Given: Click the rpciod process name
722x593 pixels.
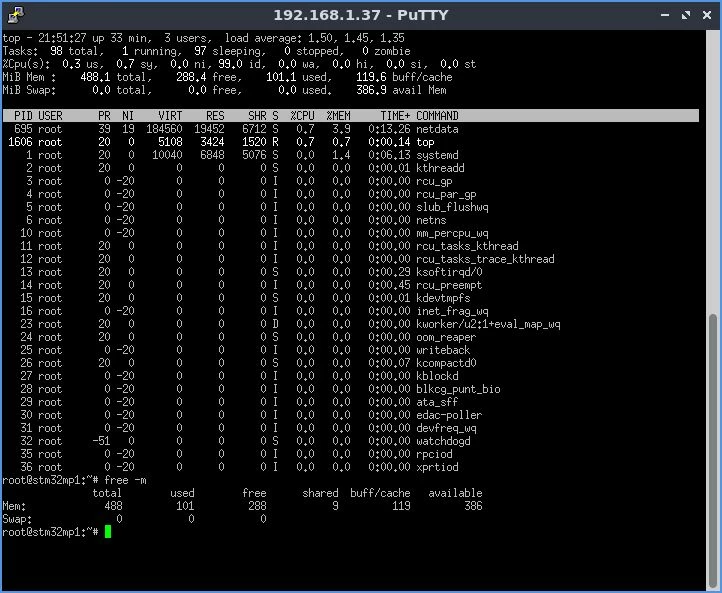Looking at the screenshot, I should pyautogui.click(x=434, y=454).
